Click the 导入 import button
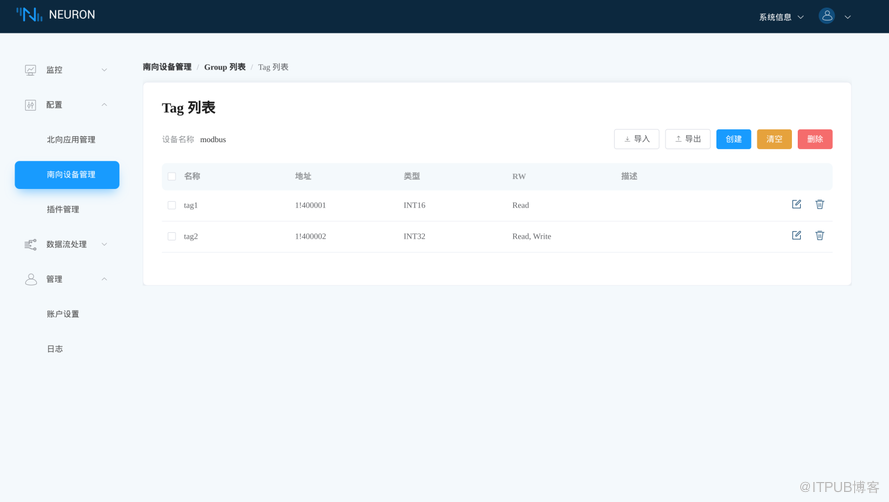 tap(636, 139)
